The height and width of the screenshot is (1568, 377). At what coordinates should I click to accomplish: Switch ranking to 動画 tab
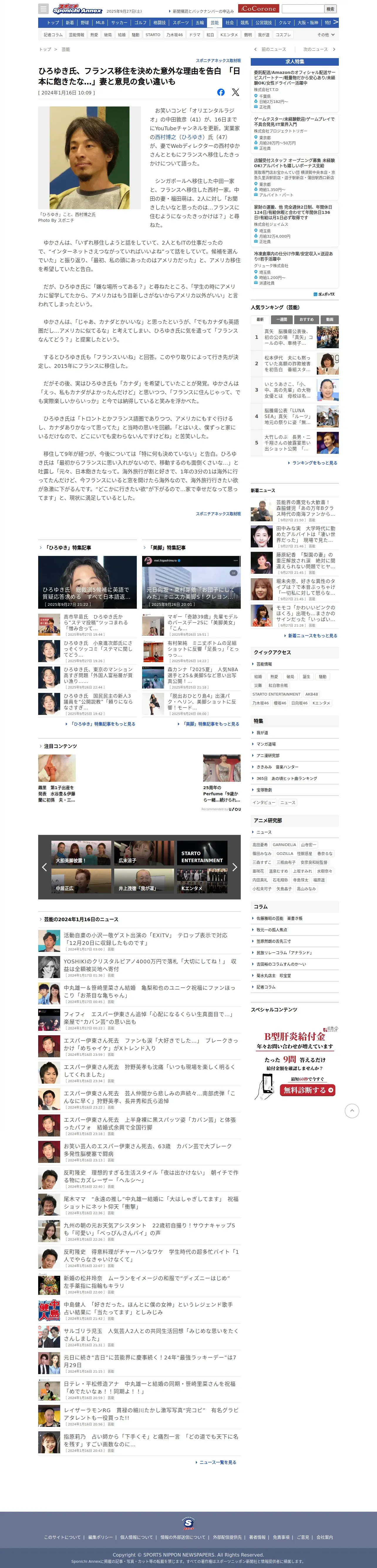click(x=329, y=319)
